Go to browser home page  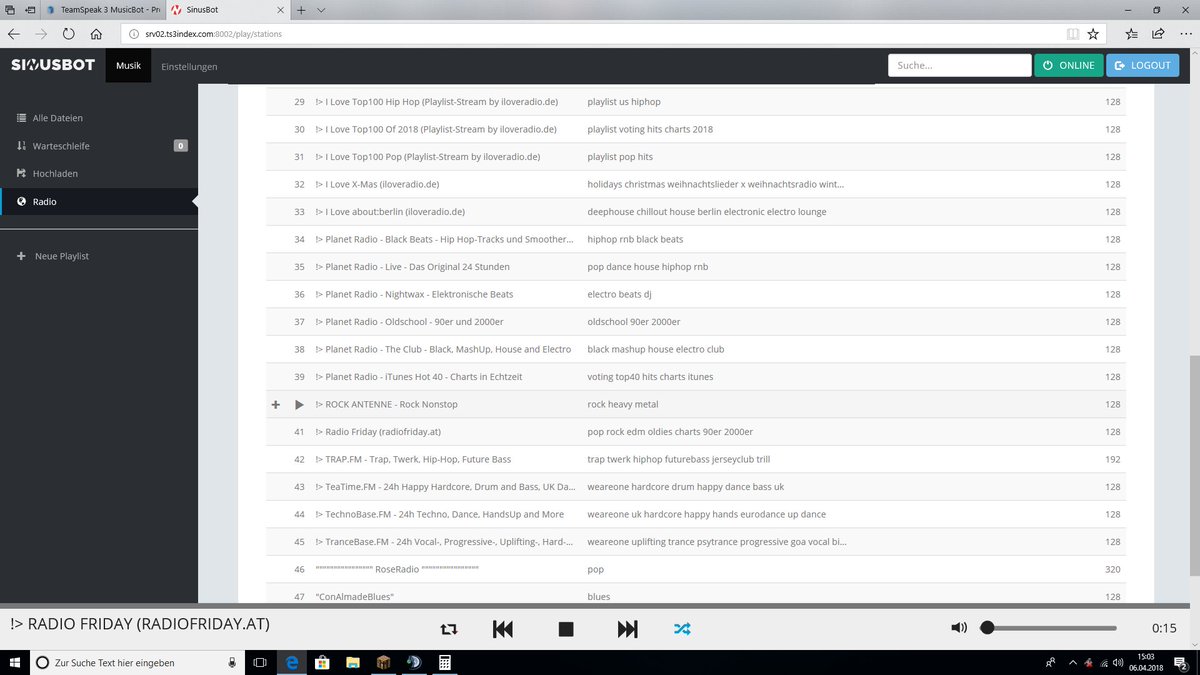click(x=96, y=33)
